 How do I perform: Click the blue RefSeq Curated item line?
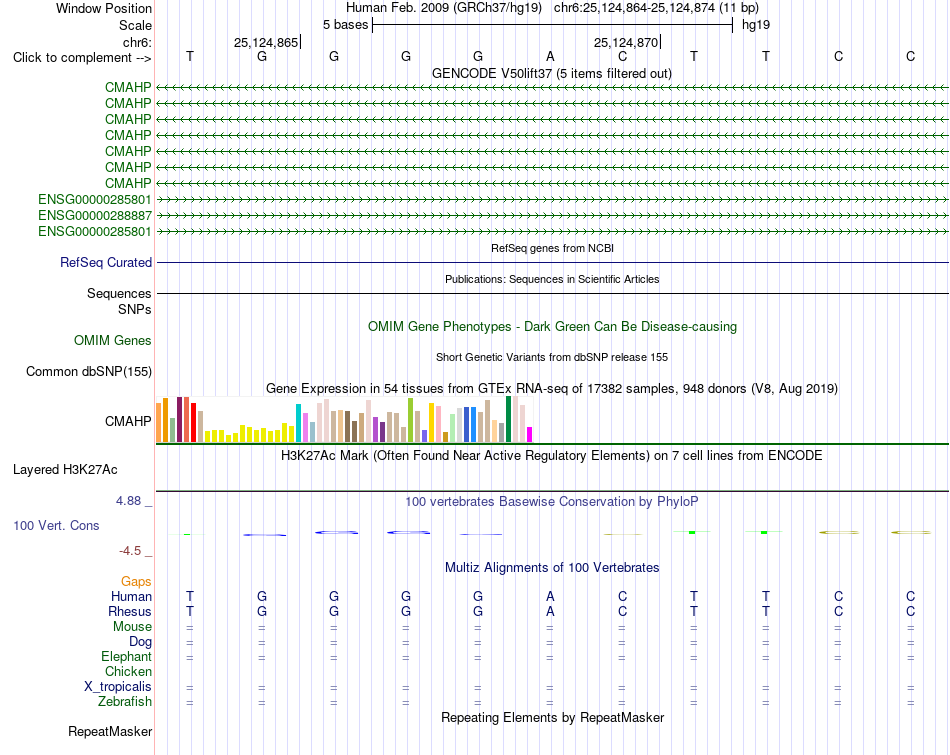[552, 262]
